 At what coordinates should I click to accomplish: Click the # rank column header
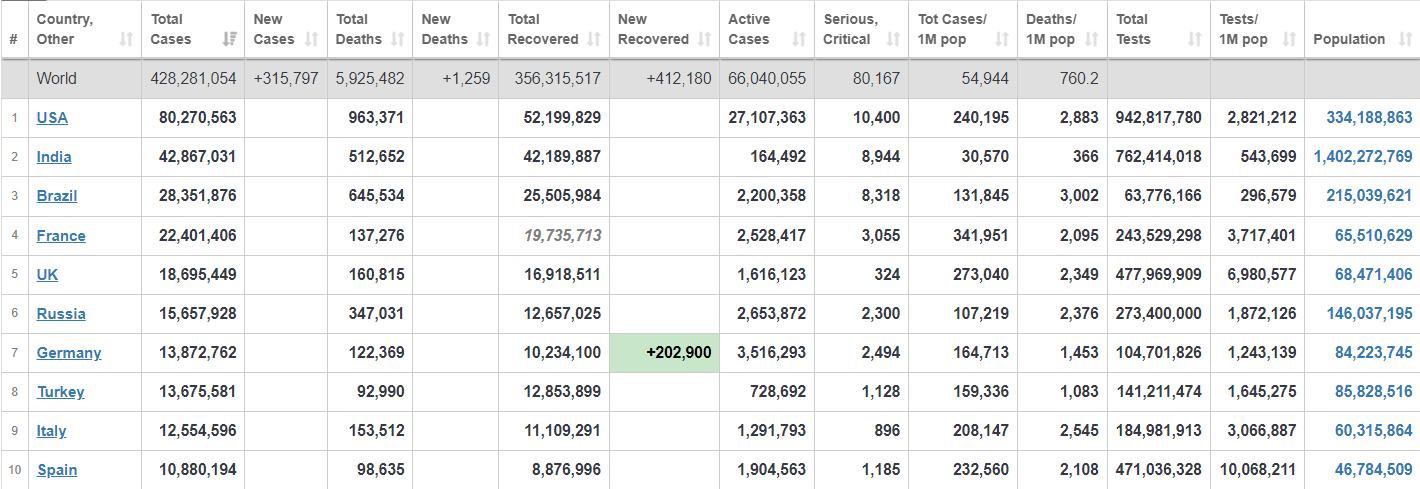pyautogui.click(x=14, y=39)
